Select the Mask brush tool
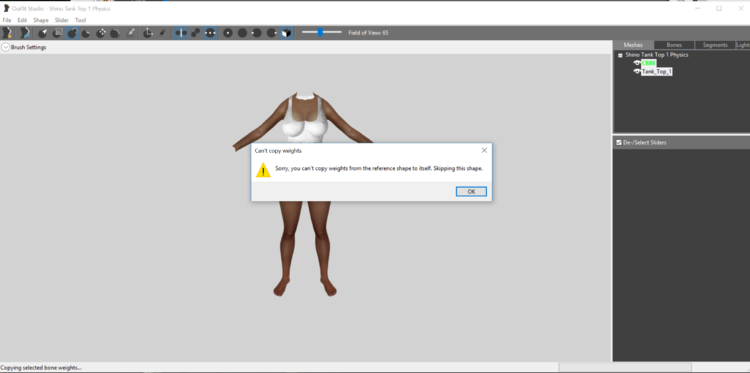 (x=57, y=33)
